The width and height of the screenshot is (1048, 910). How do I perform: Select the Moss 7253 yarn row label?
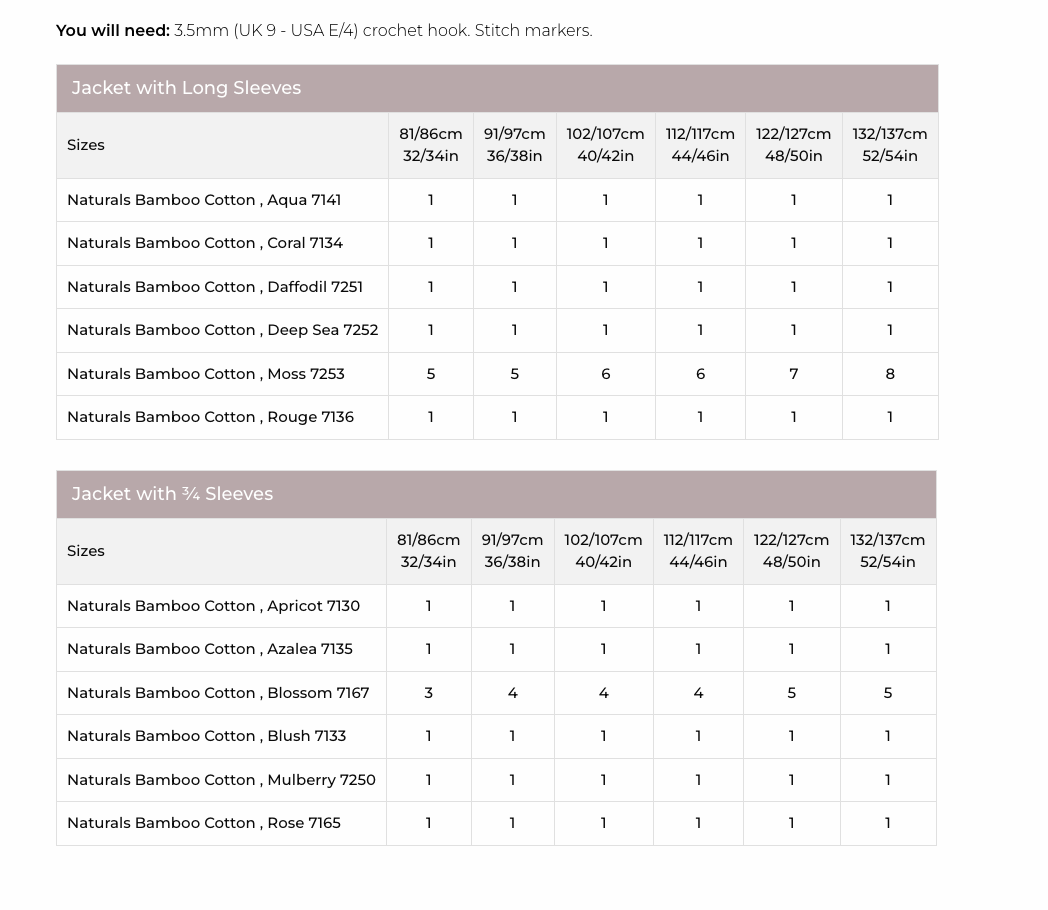click(x=206, y=374)
